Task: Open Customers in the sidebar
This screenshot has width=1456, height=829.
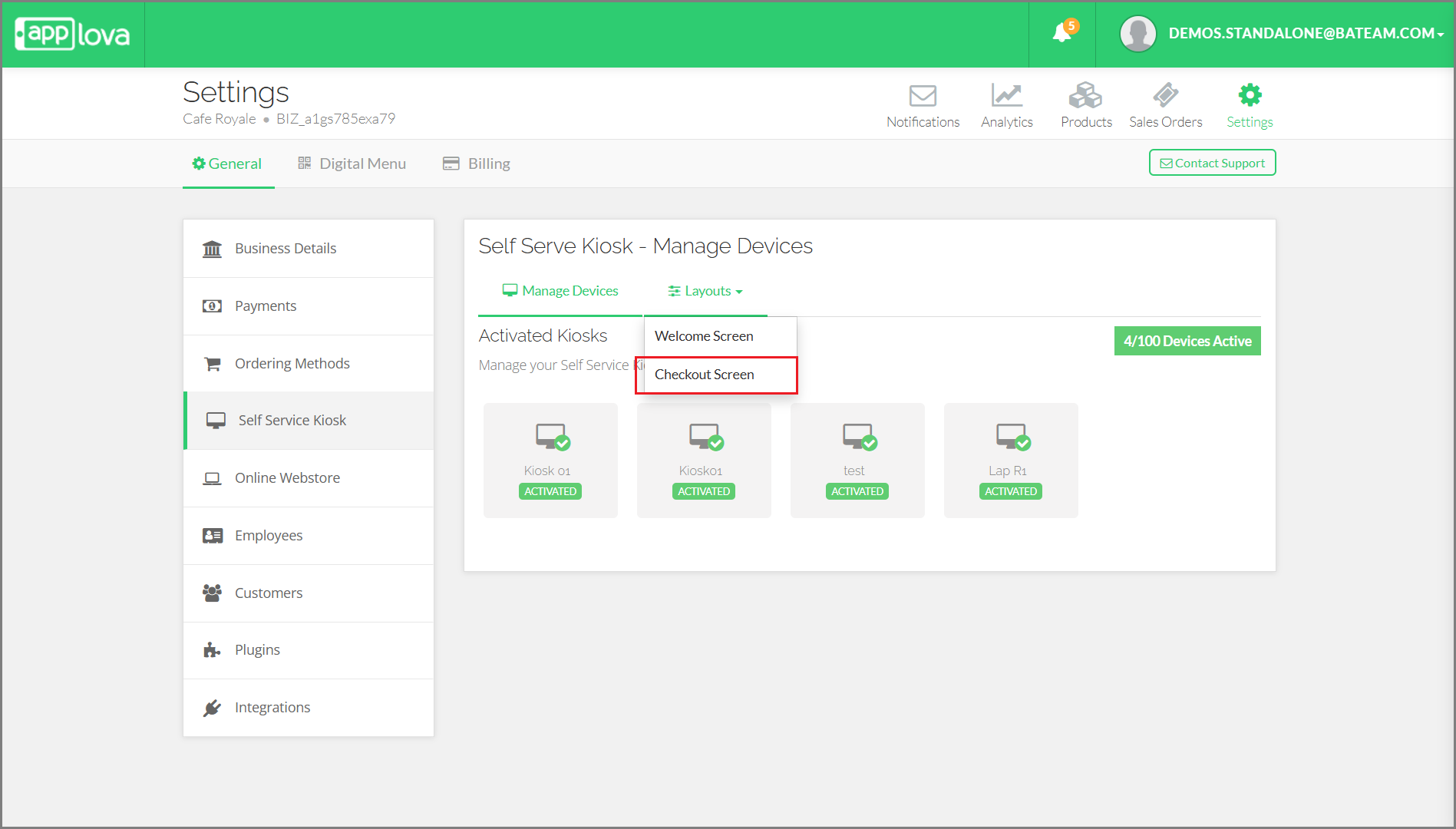Action: pos(309,593)
